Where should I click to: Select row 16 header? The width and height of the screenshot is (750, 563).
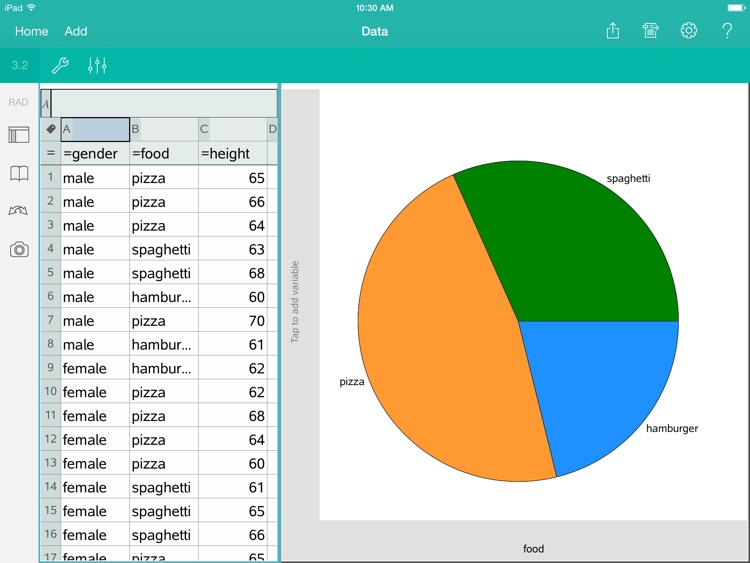click(x=51, y=534)
